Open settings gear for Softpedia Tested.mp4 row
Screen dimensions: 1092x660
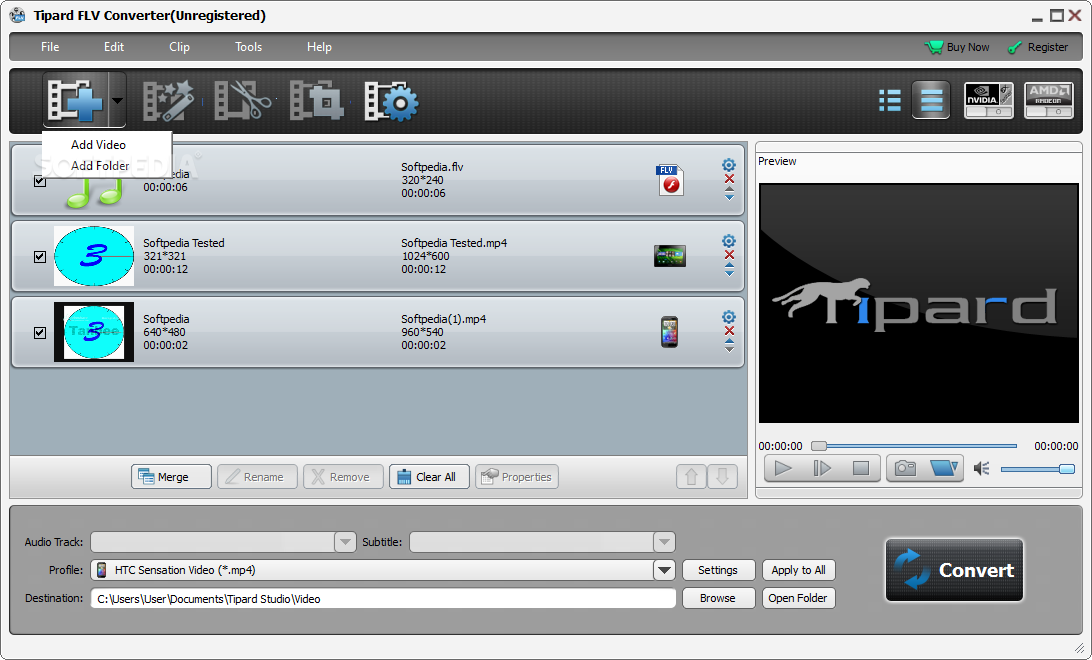point(728,241)
